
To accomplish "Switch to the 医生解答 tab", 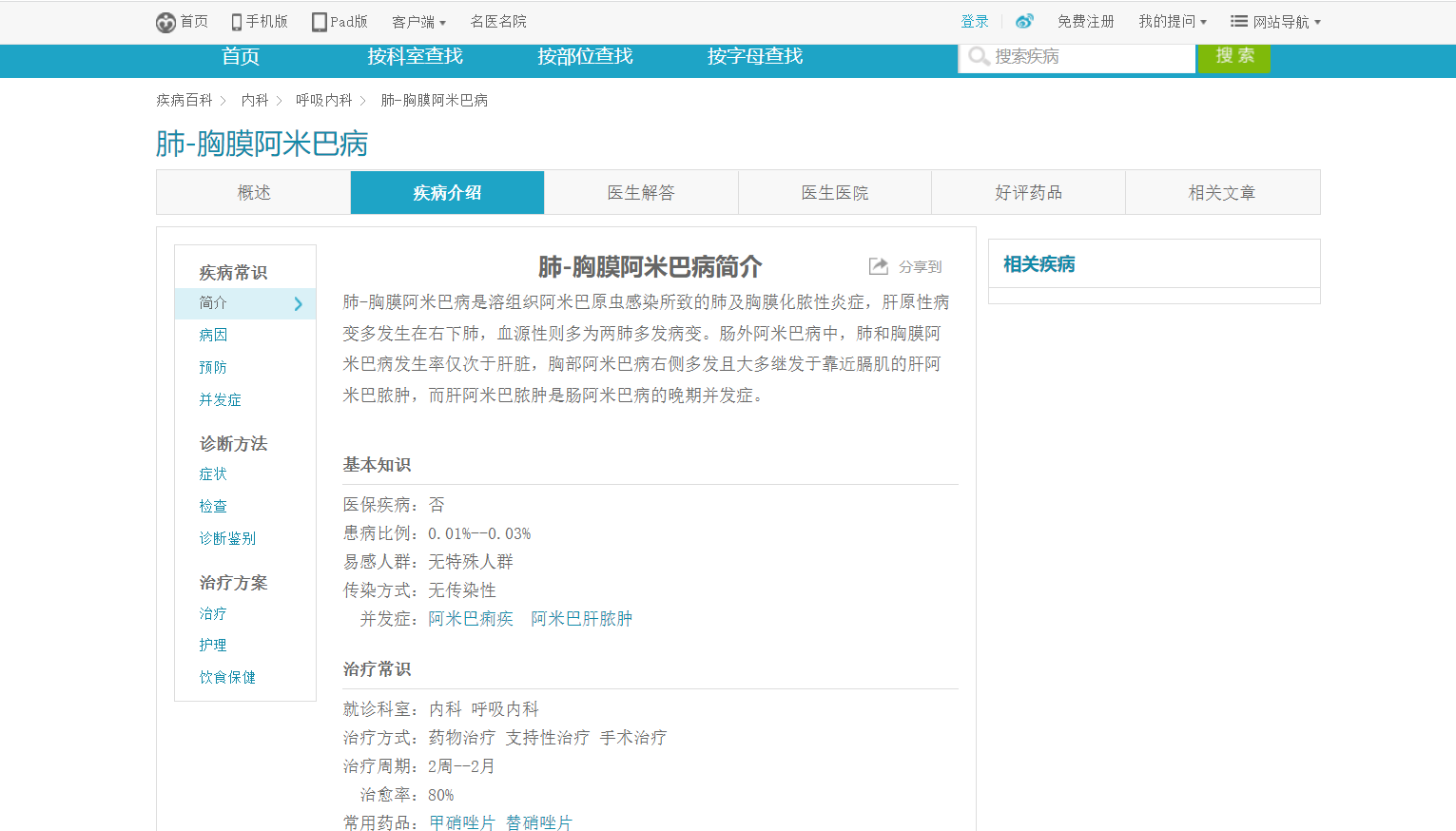I will click(641, 193).
